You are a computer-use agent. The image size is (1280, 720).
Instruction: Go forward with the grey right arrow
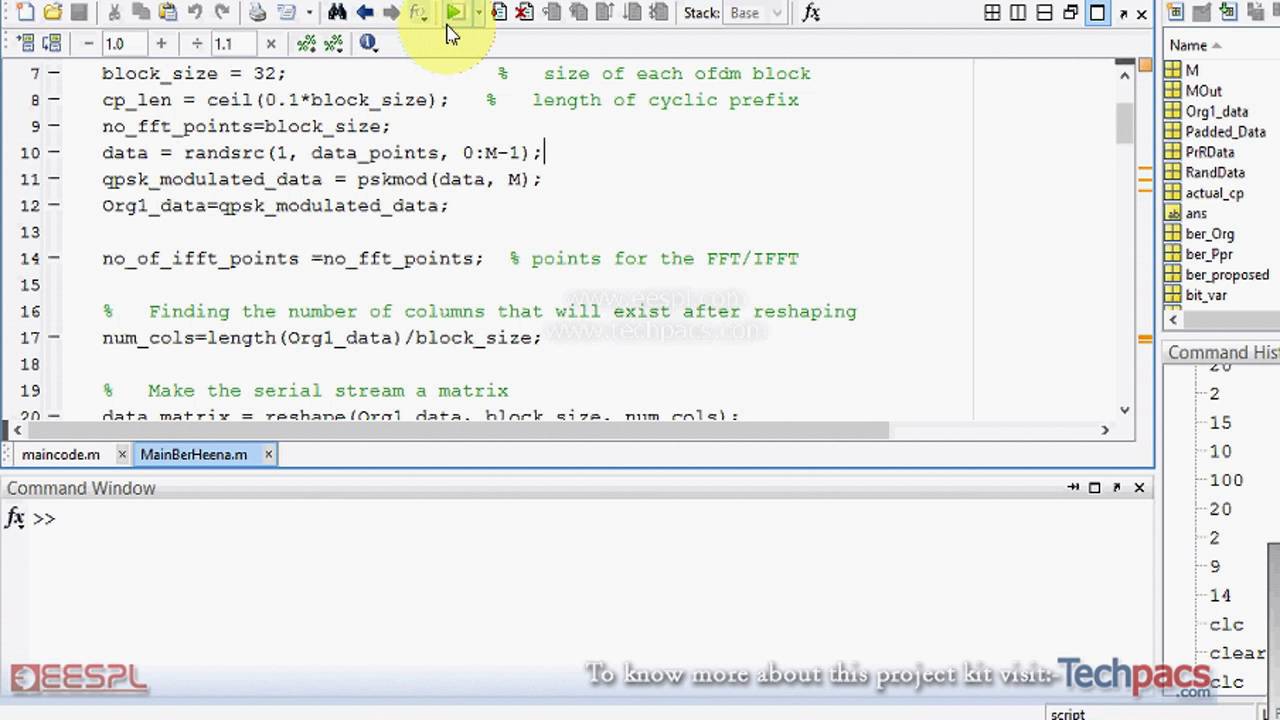coord(391,13)
